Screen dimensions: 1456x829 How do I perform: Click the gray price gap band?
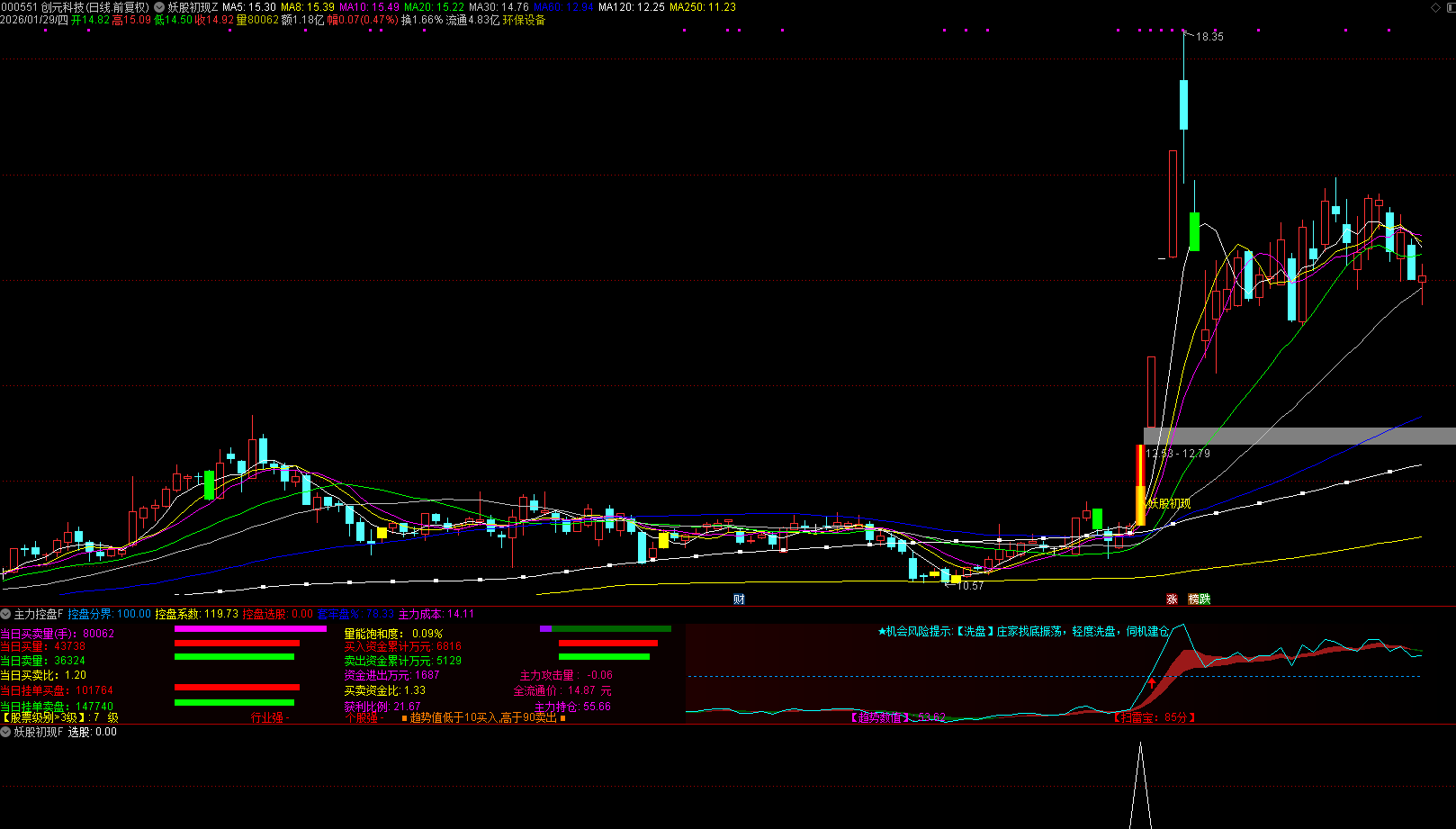(x=1299, y=436)
